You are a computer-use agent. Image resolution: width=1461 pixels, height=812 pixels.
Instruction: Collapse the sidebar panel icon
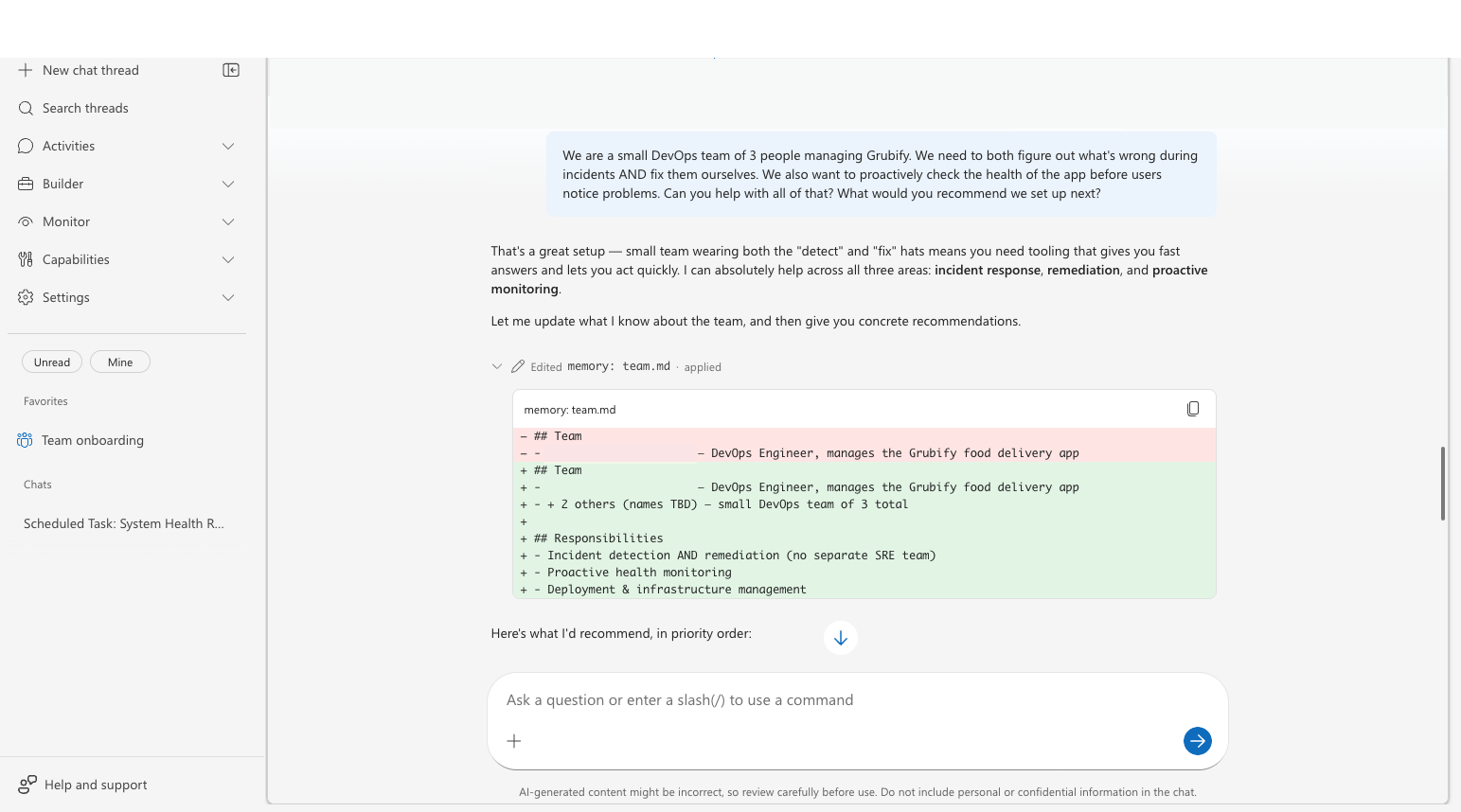pos(231,70)
